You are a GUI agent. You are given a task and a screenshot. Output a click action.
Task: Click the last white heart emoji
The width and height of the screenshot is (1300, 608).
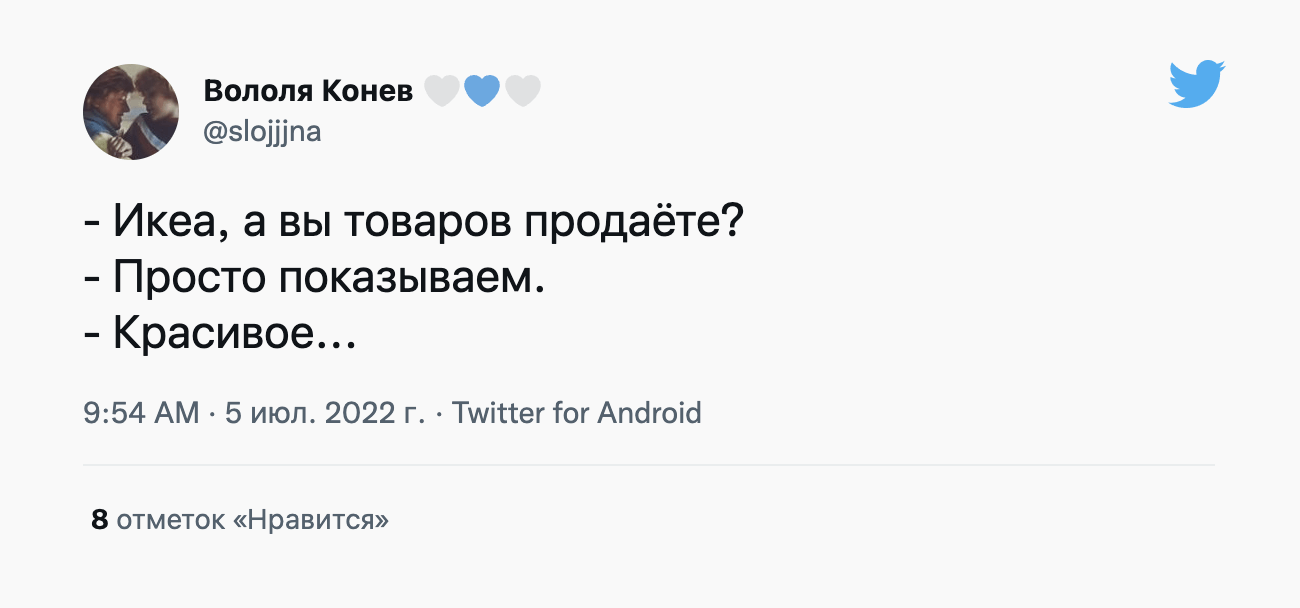(x=523, y=92)
